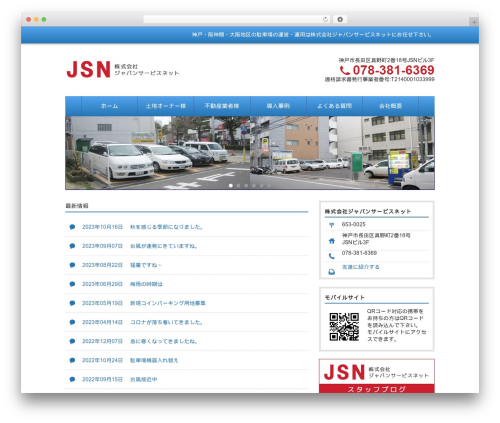Click the browser reload icon
Image resolution: width=500 pixels, height=423 pixels.
(325, 20)
